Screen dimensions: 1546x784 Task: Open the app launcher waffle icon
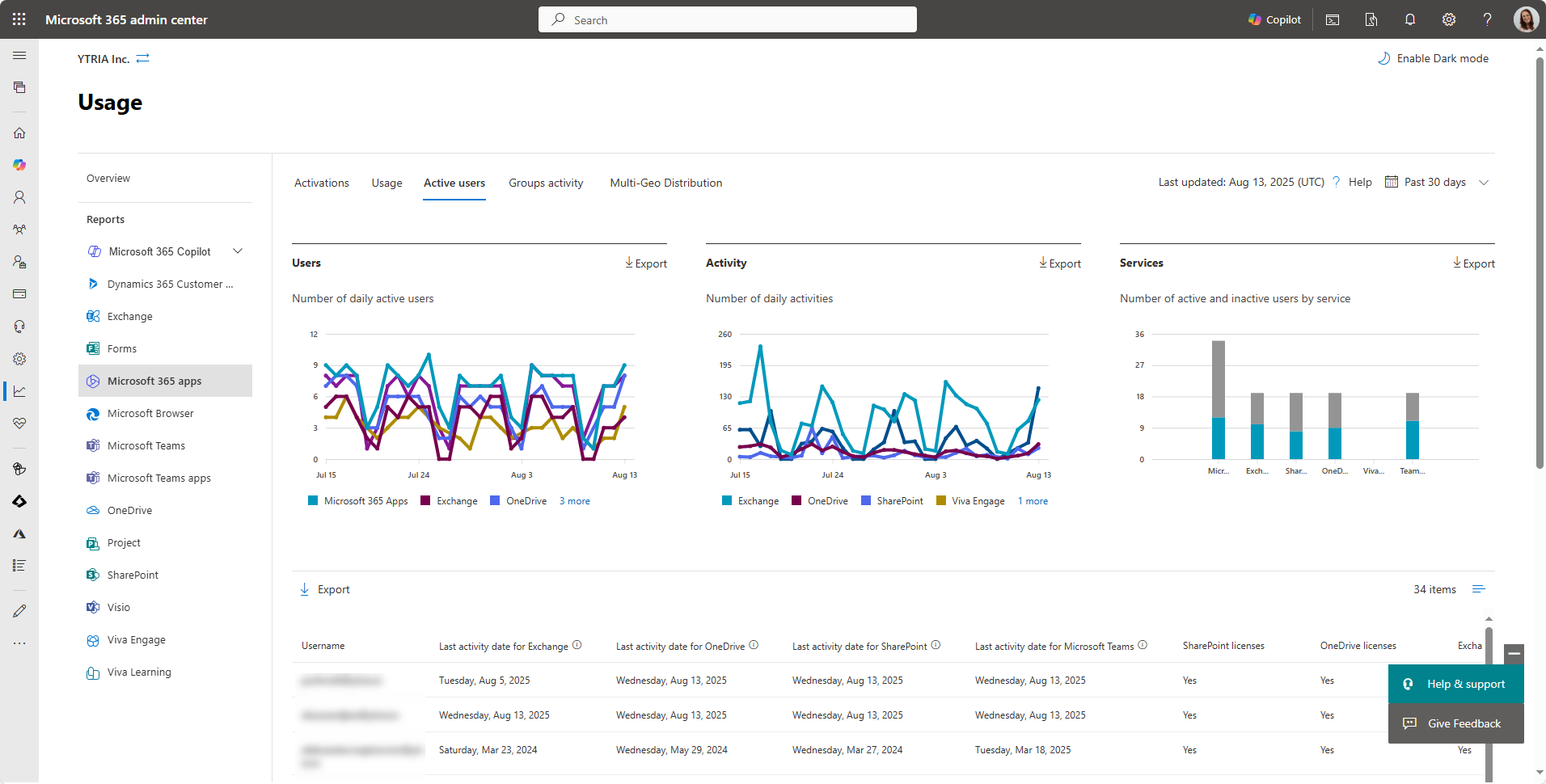click(19, 19)
